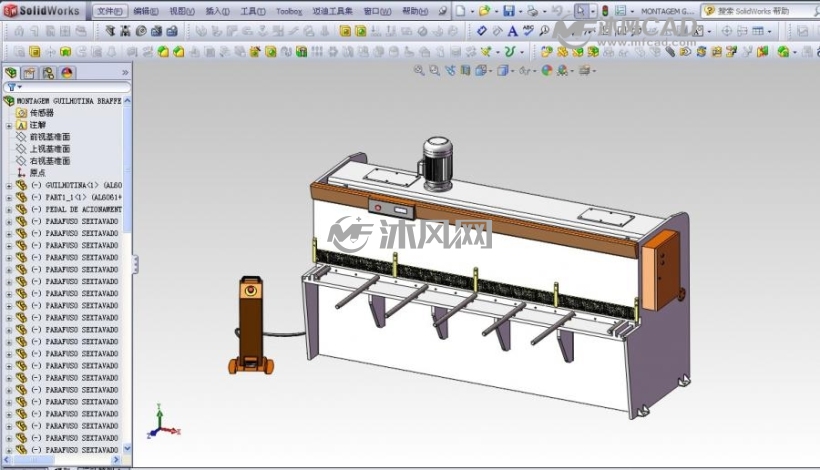Click the Previous View icon

(x=450, y=70)
